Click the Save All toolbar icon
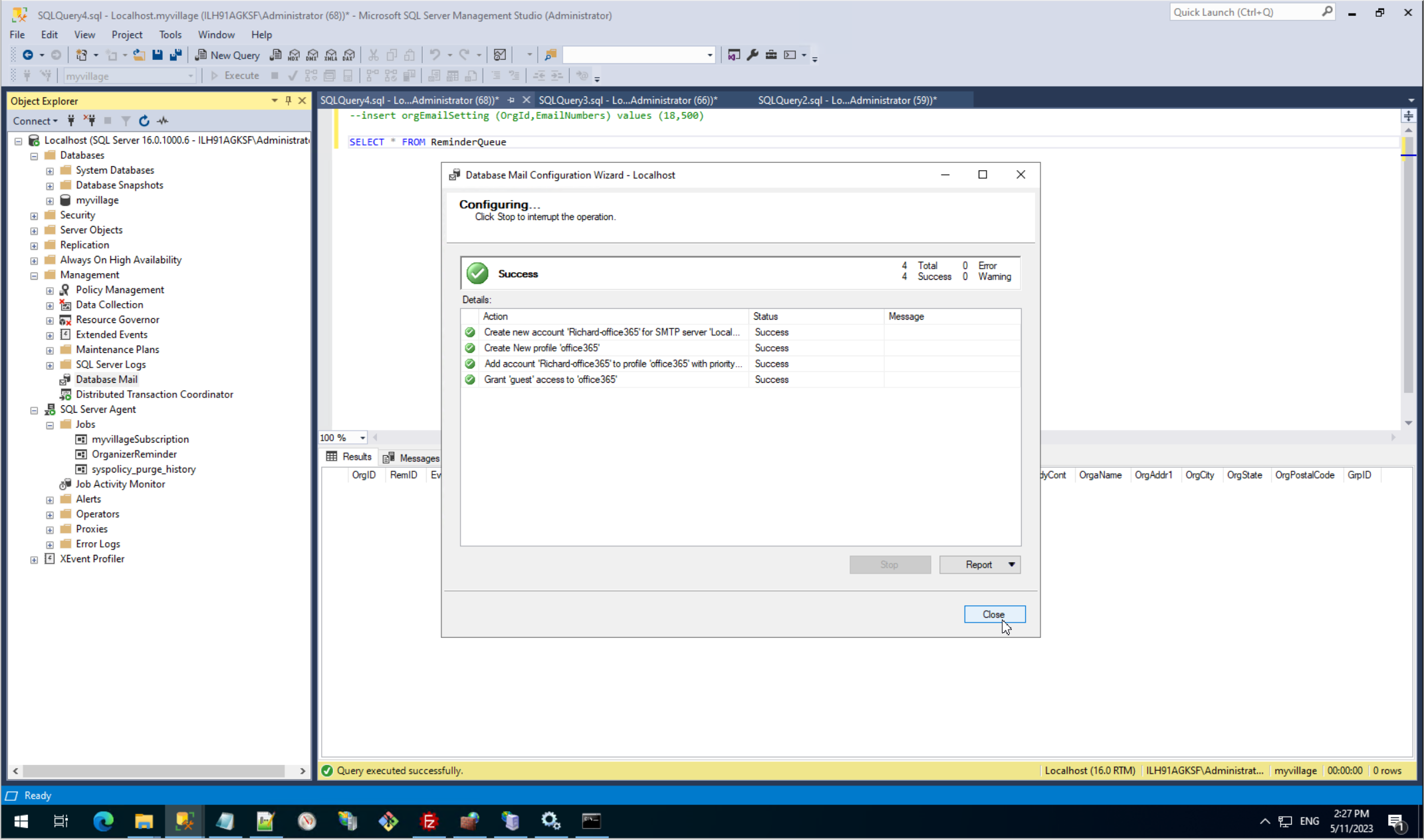The height and width of the screenshot is (840, 1424). coord(176,55)
